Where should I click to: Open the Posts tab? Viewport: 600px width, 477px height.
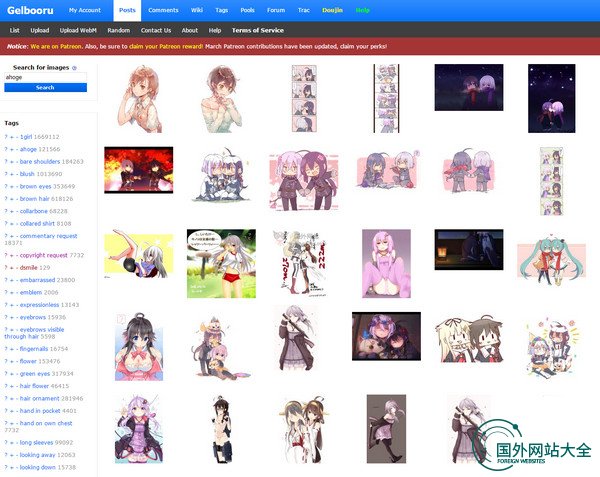pyautogui.click(x=126, y=10)
